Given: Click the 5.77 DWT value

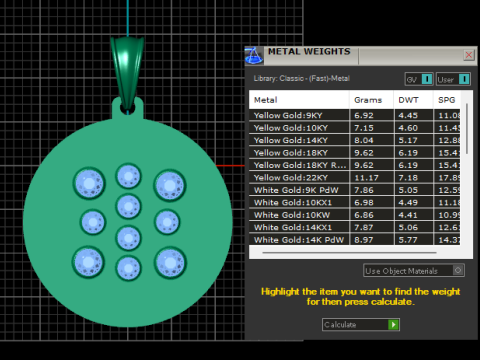Looking at the screenshot, I should (x=408, y=240).
